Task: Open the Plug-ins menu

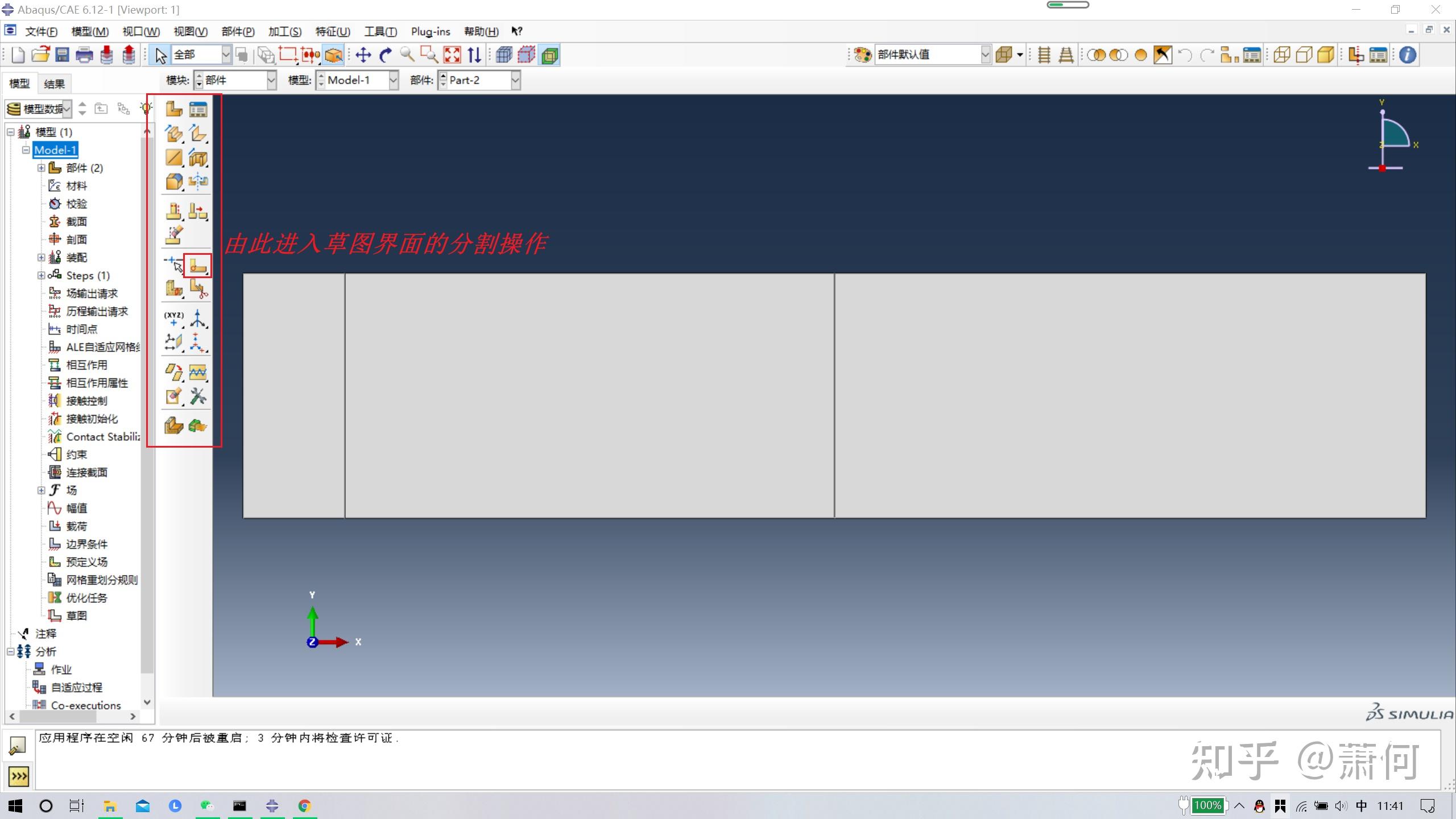Action: [x=431, y=31]
